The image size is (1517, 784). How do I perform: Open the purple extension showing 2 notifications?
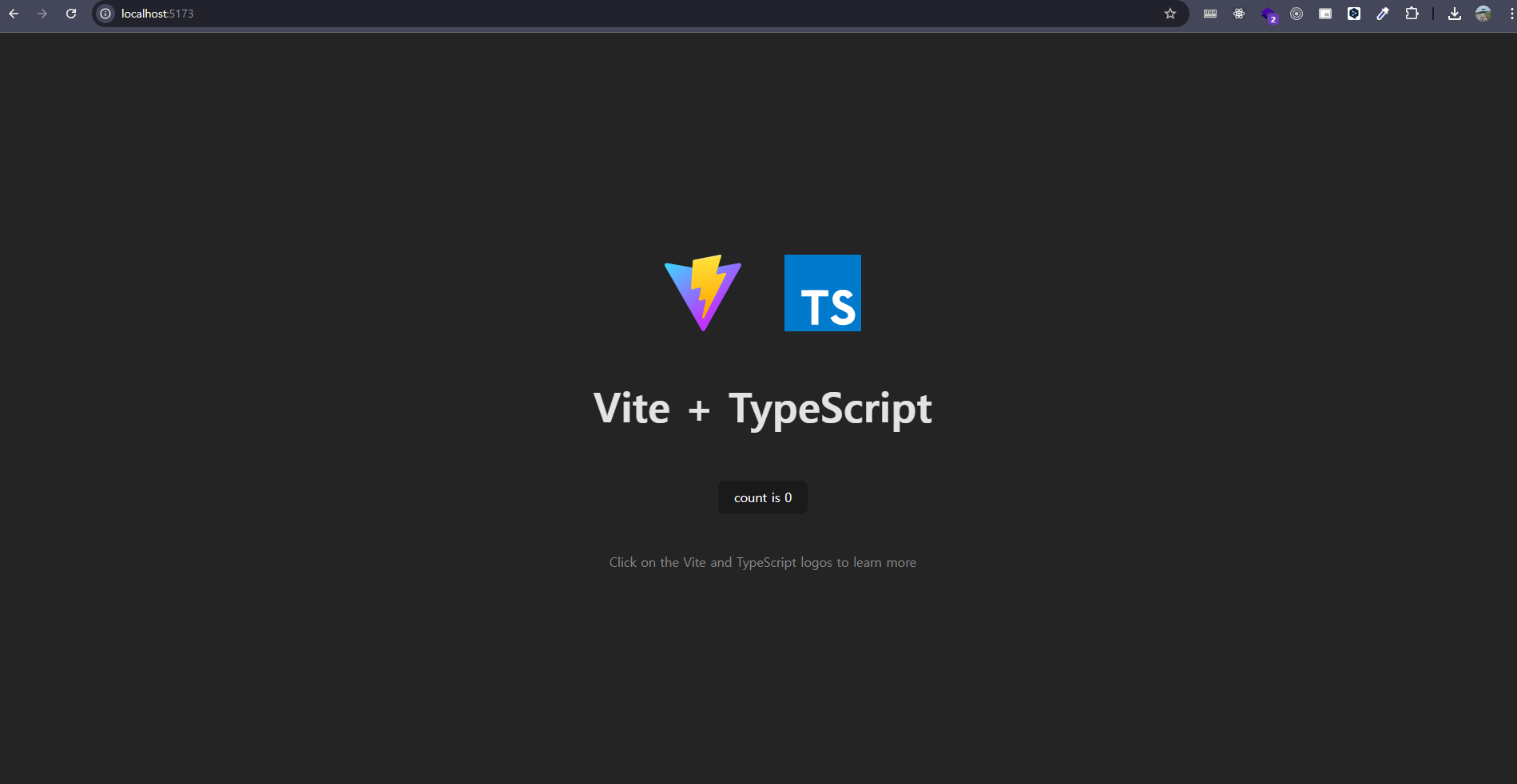coord(1269,14)
